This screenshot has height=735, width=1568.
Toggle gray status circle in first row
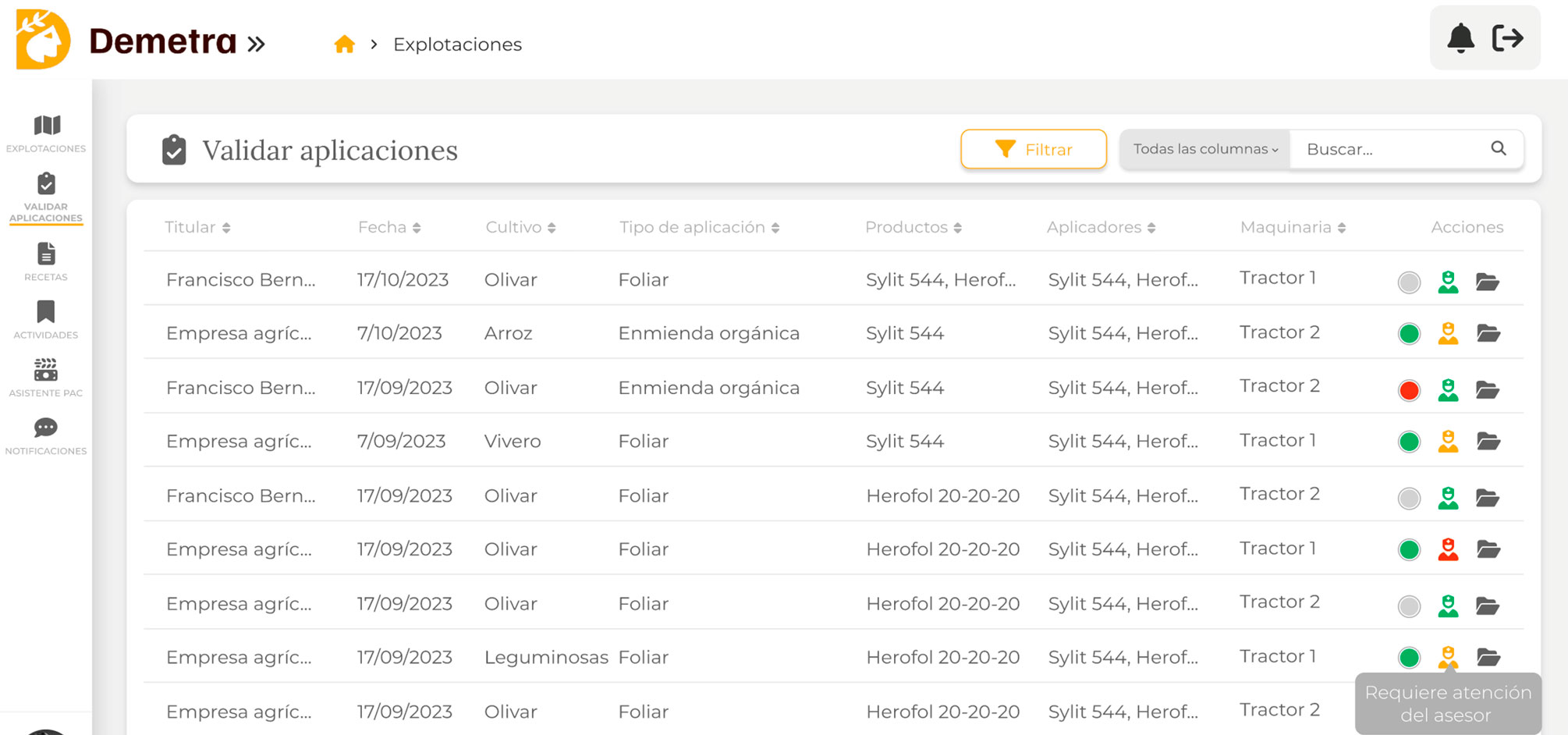click(x=1409, y=282)
